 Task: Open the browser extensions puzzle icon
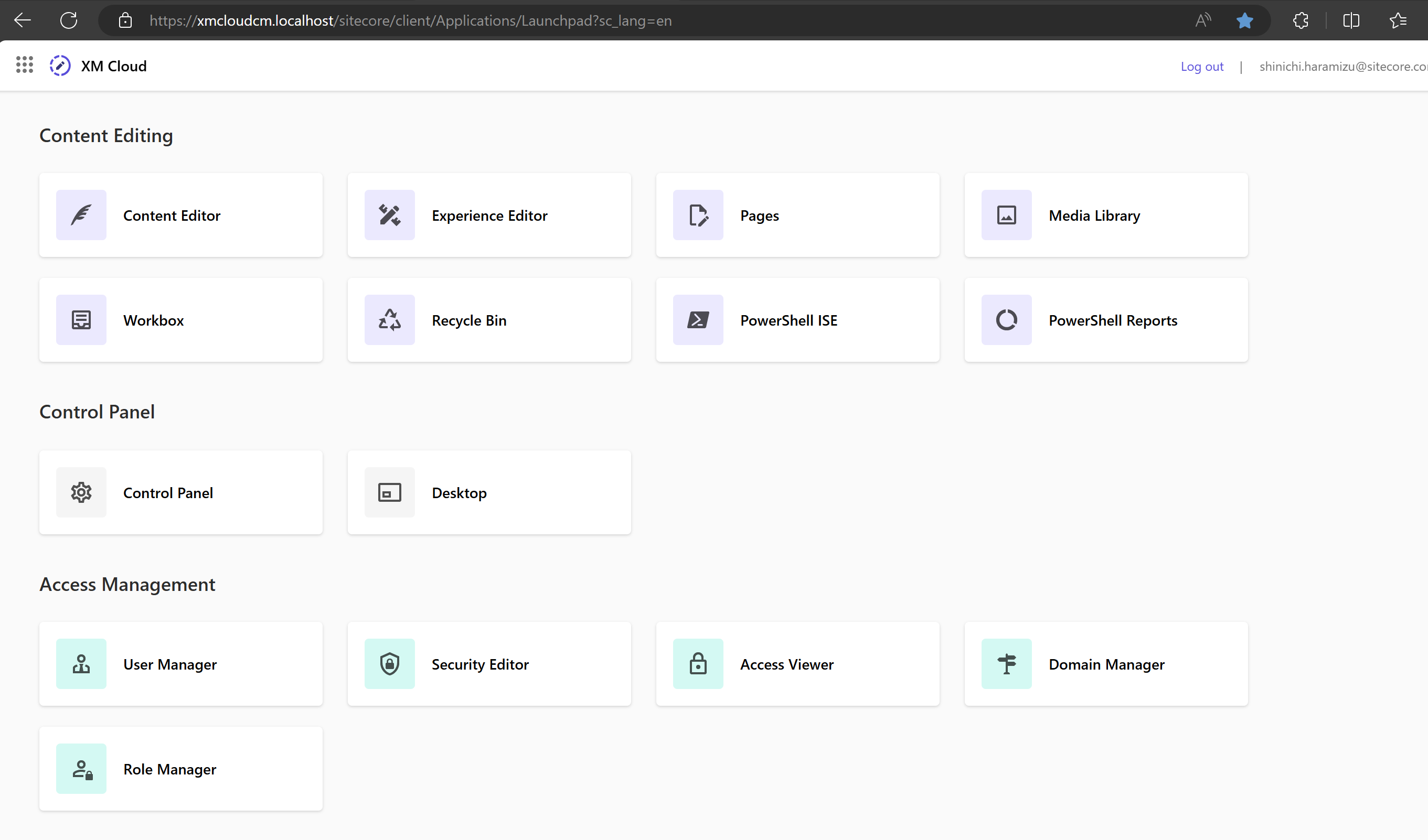(x=1301, y=21)
